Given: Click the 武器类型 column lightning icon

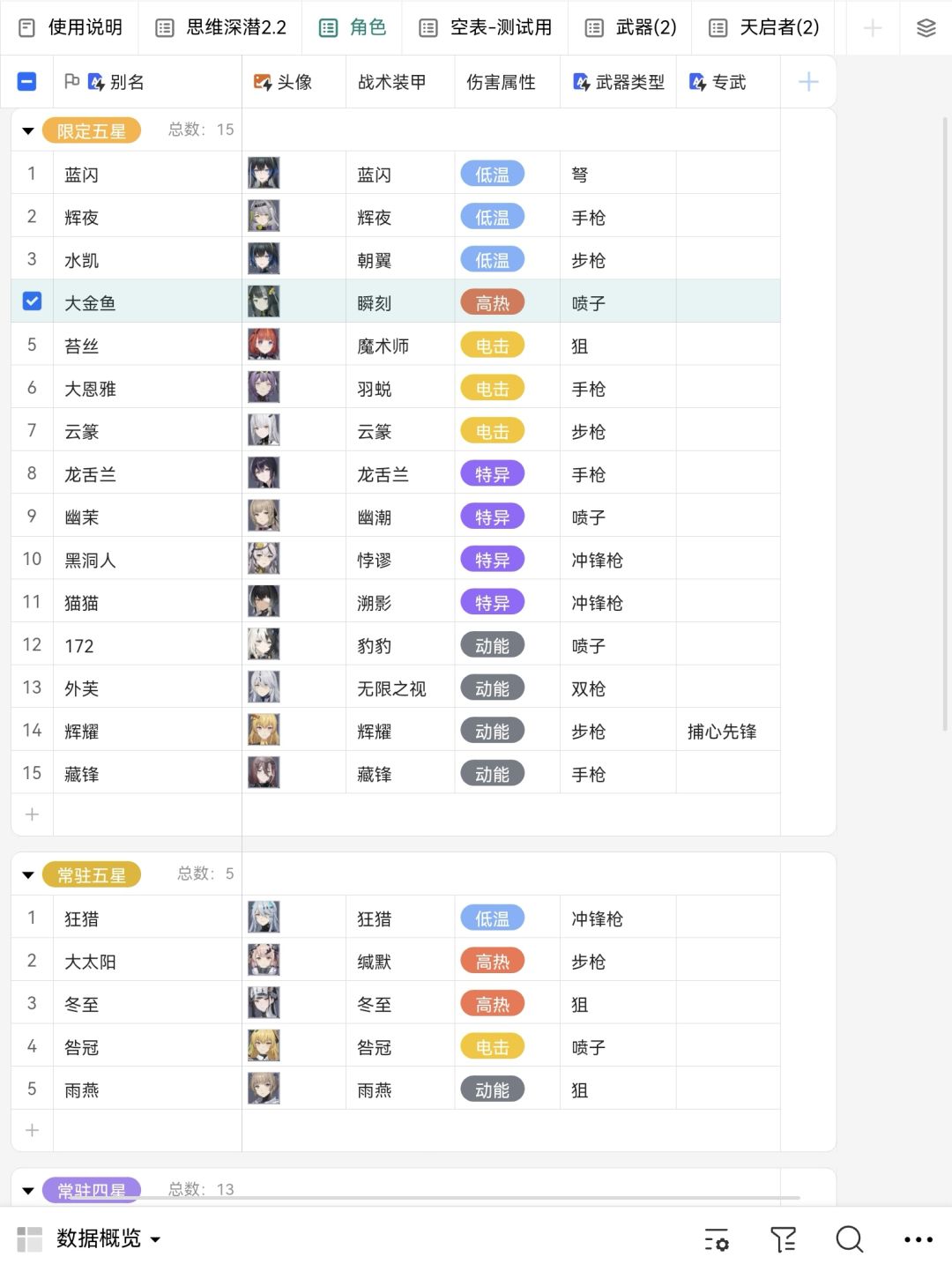Looking at the screenshot, I should click(x=582, y=82).
